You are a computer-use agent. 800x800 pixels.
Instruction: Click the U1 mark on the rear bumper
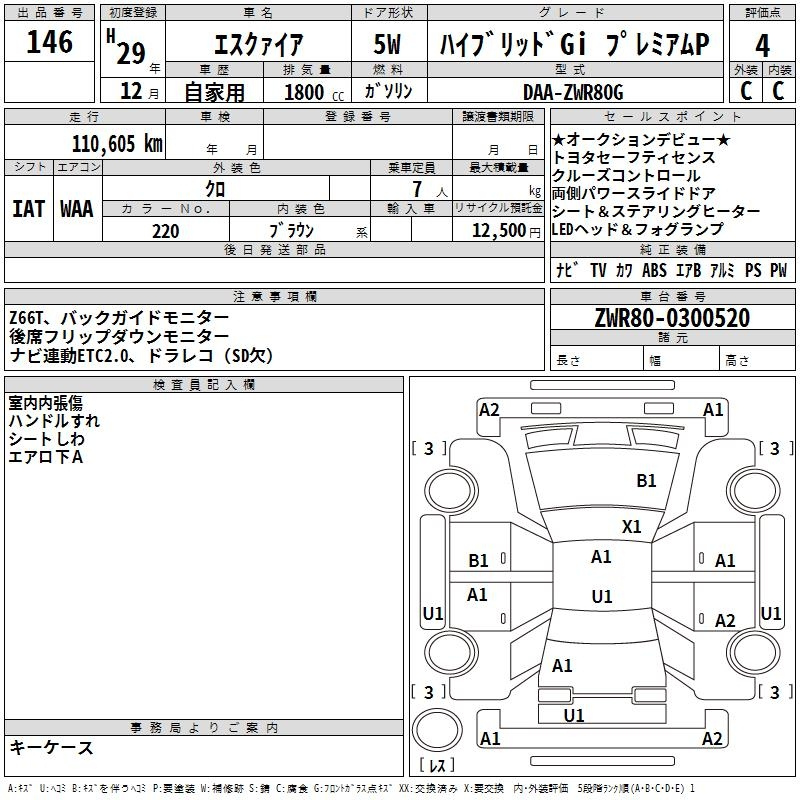coord(574,715)
